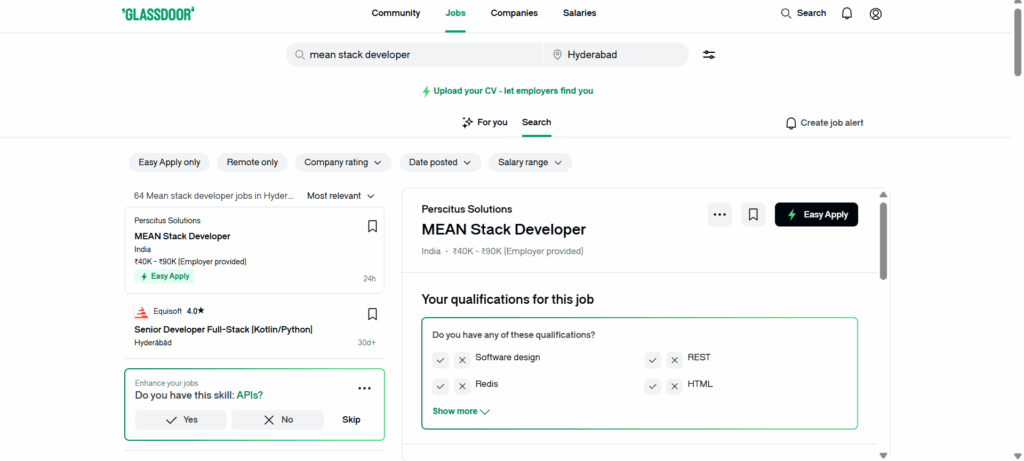Open the Companies menu

pyautogui.click(x=514, y=13)
